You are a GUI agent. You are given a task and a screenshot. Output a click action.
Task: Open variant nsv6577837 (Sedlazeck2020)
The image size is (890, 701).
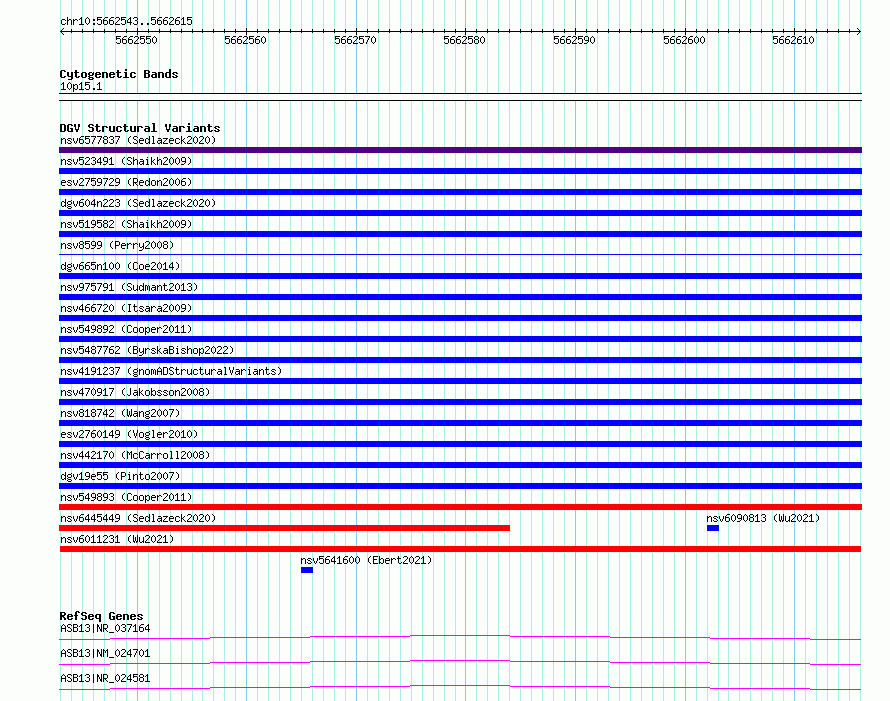click(x=138, y=140)
